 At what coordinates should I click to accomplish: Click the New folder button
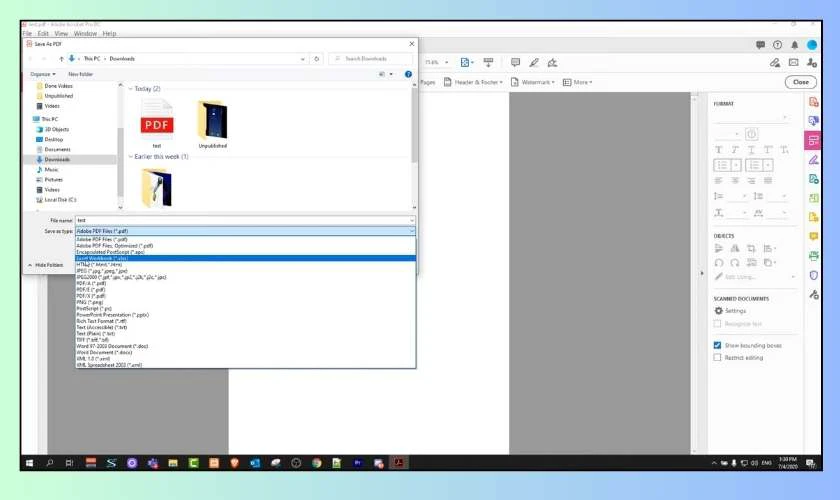(x=80, y=74)
